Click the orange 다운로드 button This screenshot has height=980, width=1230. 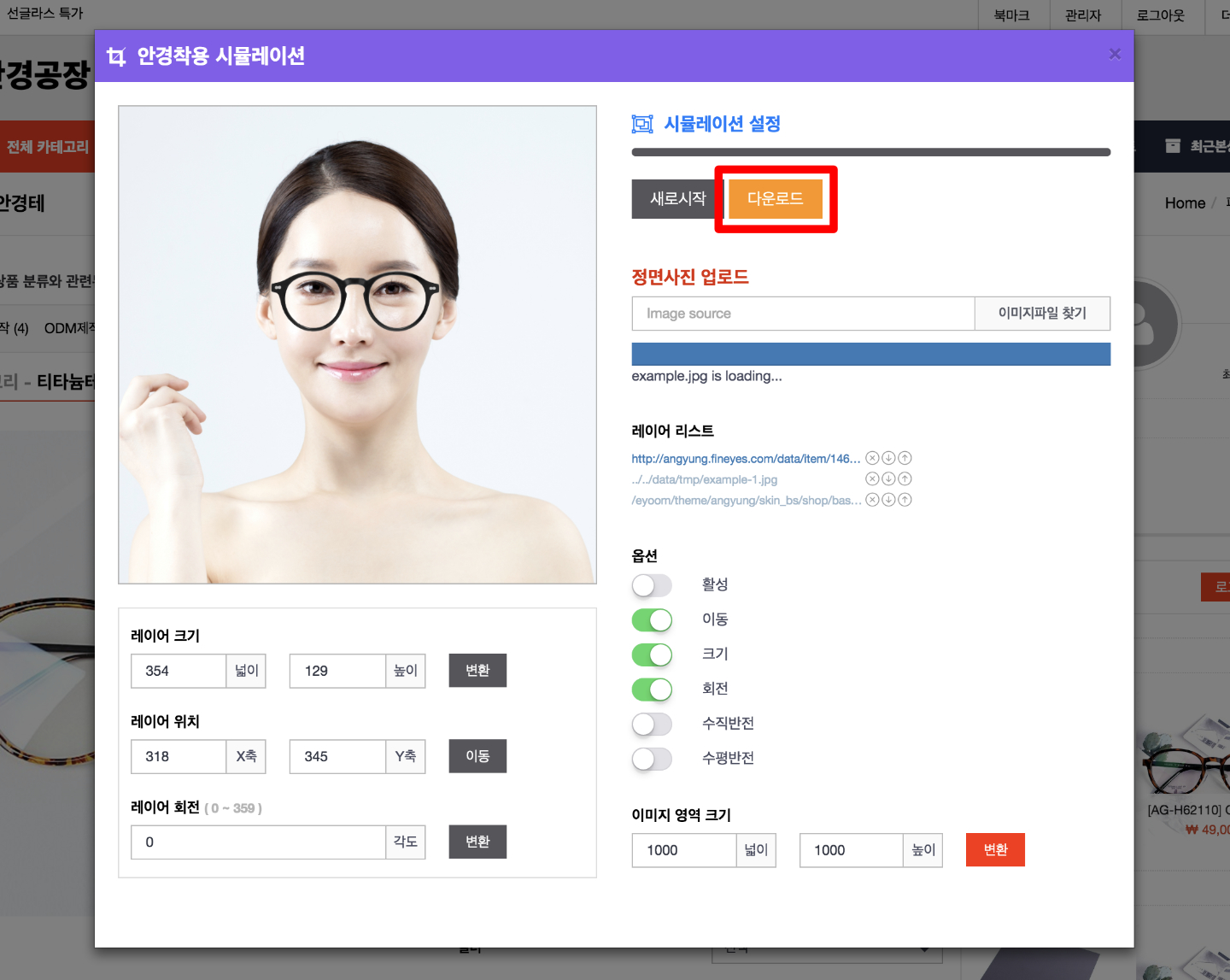776,198
